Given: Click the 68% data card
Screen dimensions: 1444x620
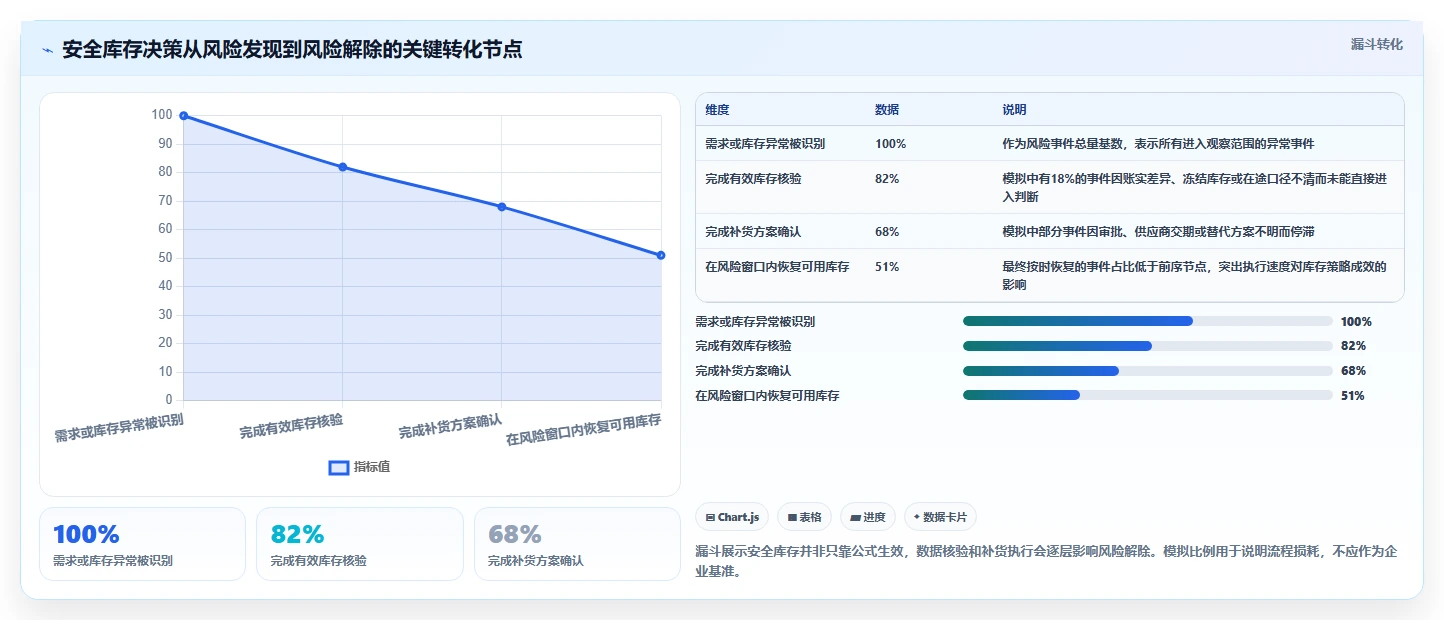Looking at the screenshot, I should click(x=577, y=544).
